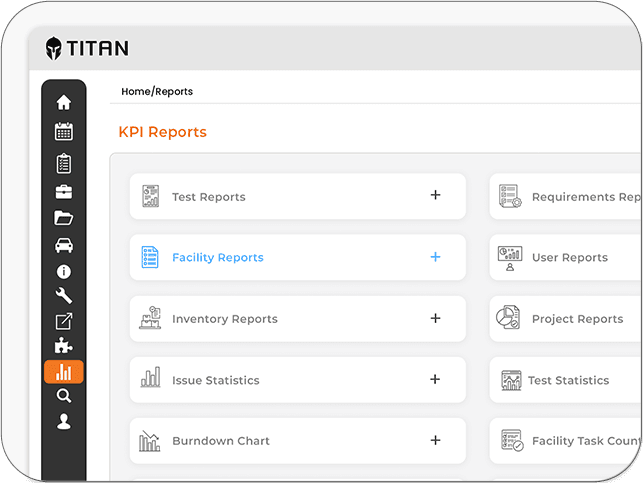Expand Burndown Chart with plus sign
This screenshot has width=643, height=483.
[x=436, y=440]
